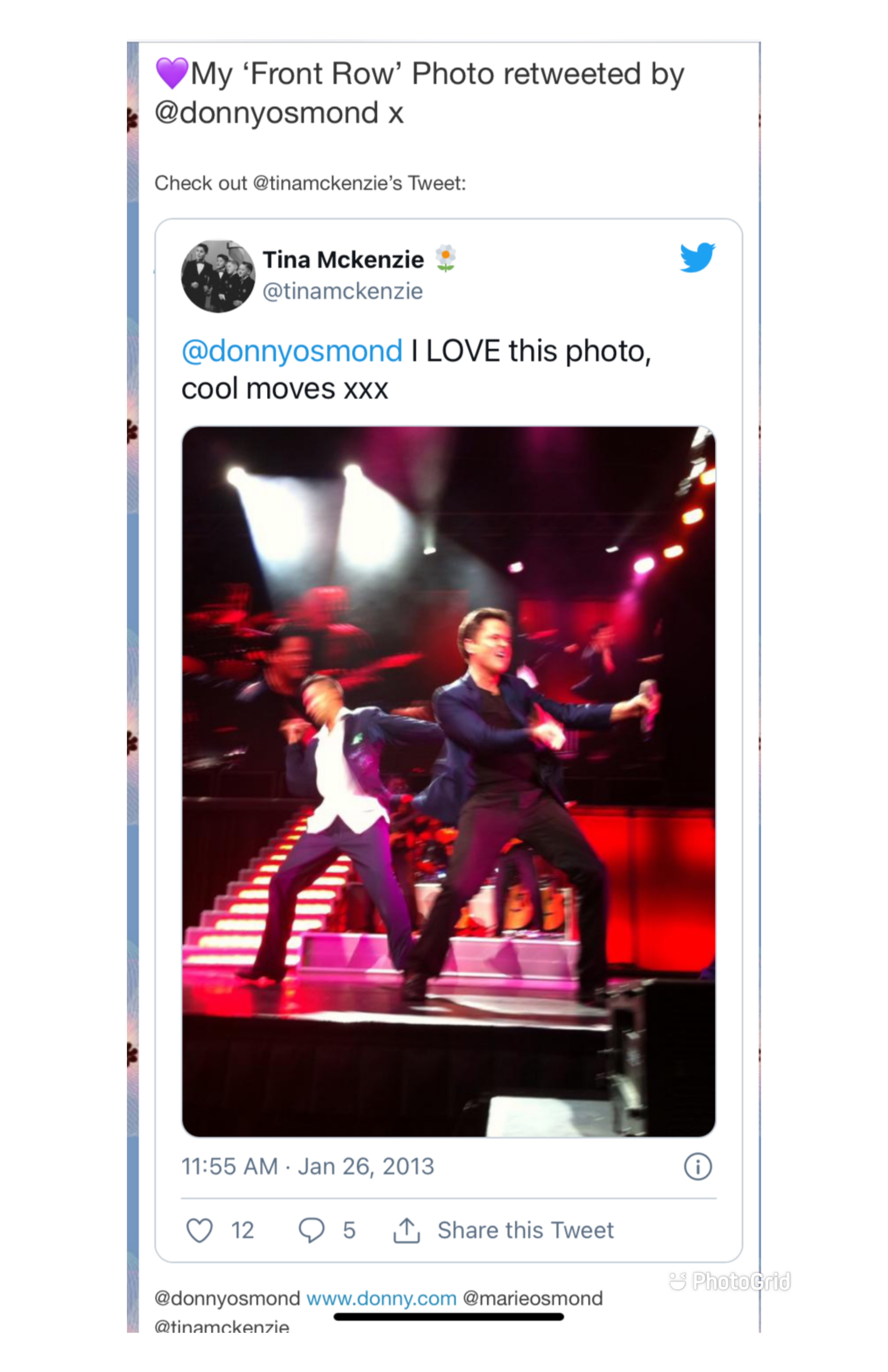
Task: Tap @donnyosmond before www.donny.com link
Action: [227, 1298]
